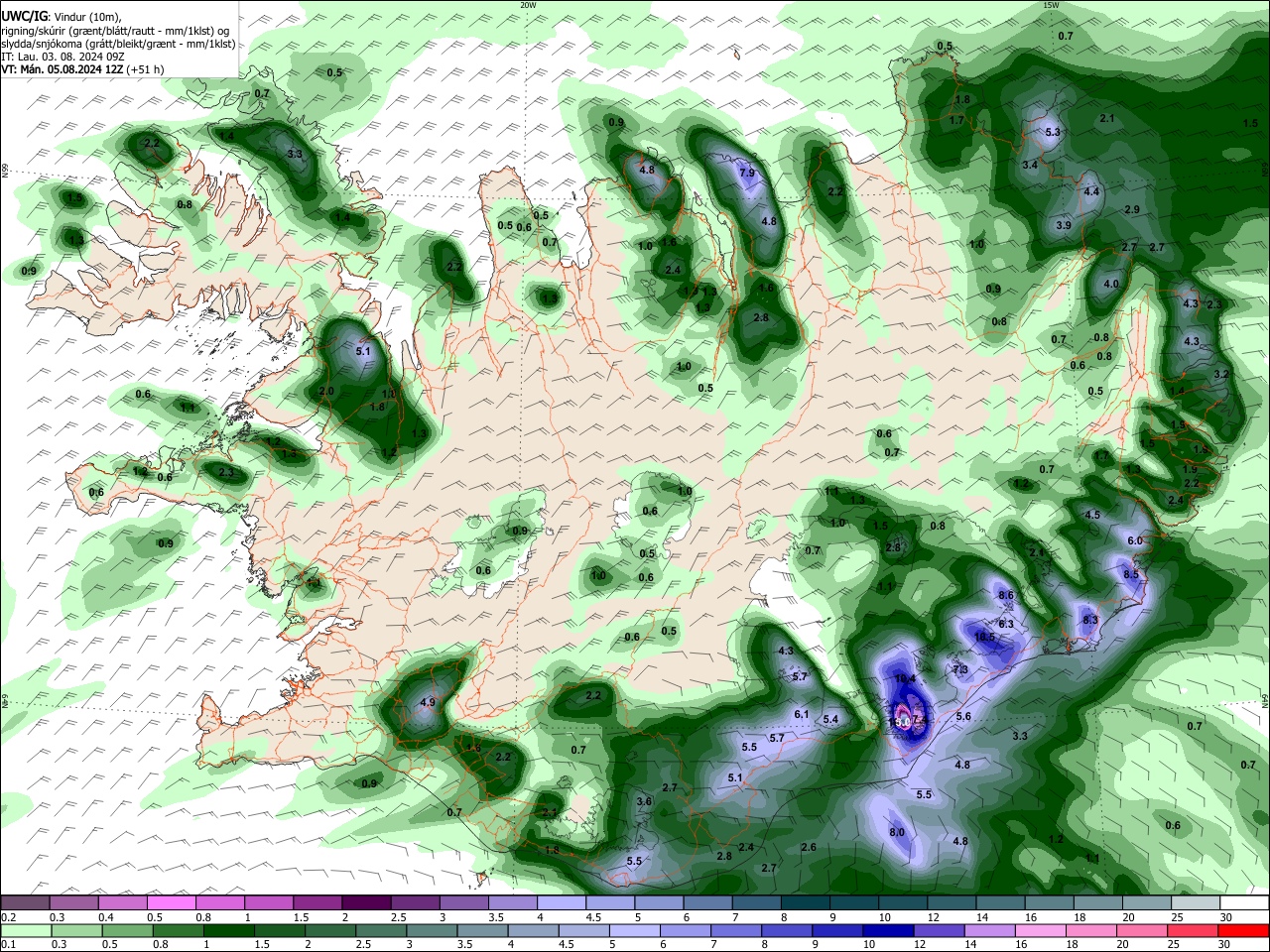1270x952 pixels.
Task: Click the 7.3 precipitation value
Action: click(959, 670)
